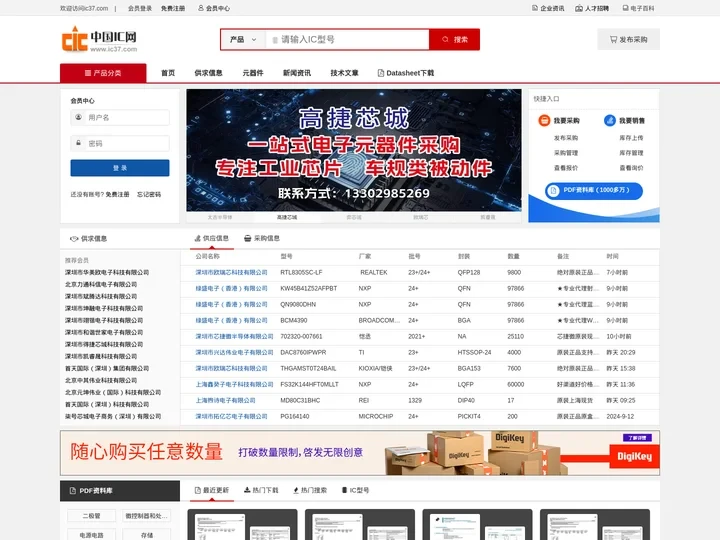This screenshot has width=720, height=540.
Task: Click company 深圳市华美欧电子科技有限公司 in recommended list
Action: [107, 272]
